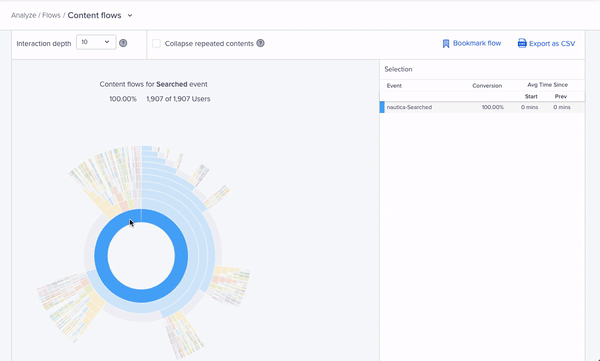
Task: Click the Conversion column header
Action: tap(487, 86)
